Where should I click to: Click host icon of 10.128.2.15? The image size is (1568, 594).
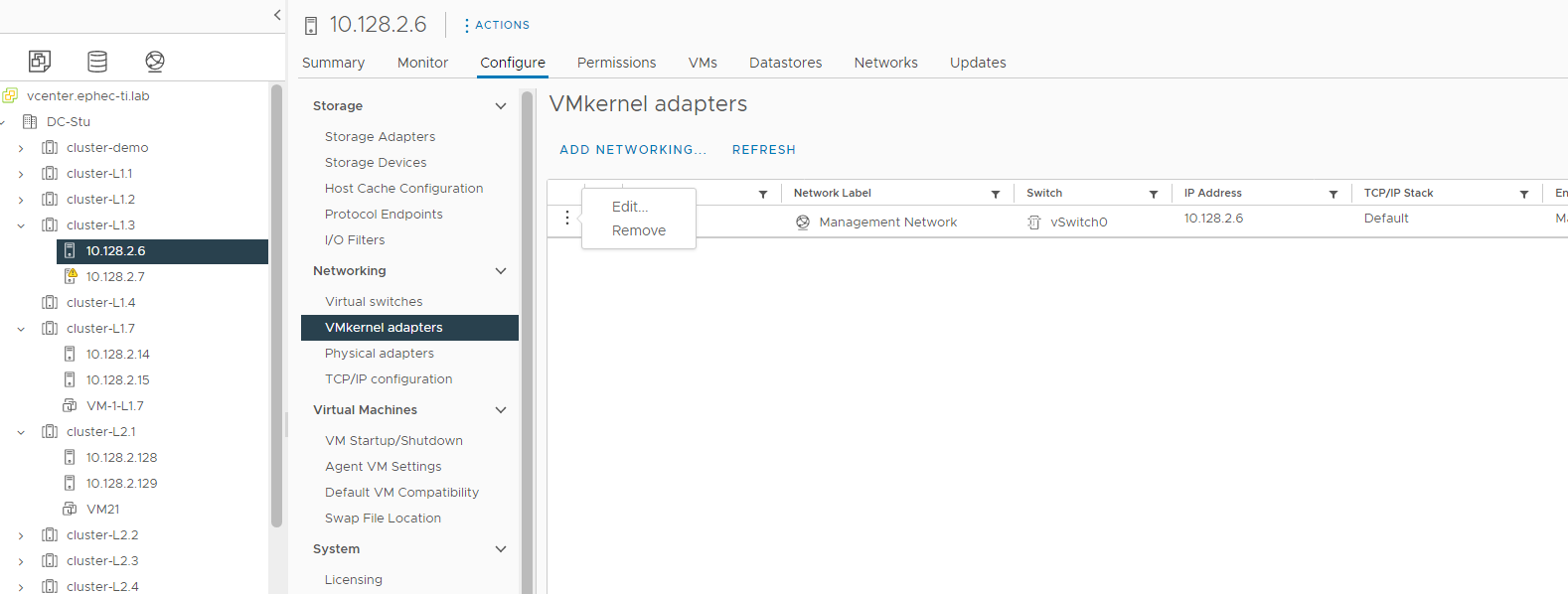(70, 379)
